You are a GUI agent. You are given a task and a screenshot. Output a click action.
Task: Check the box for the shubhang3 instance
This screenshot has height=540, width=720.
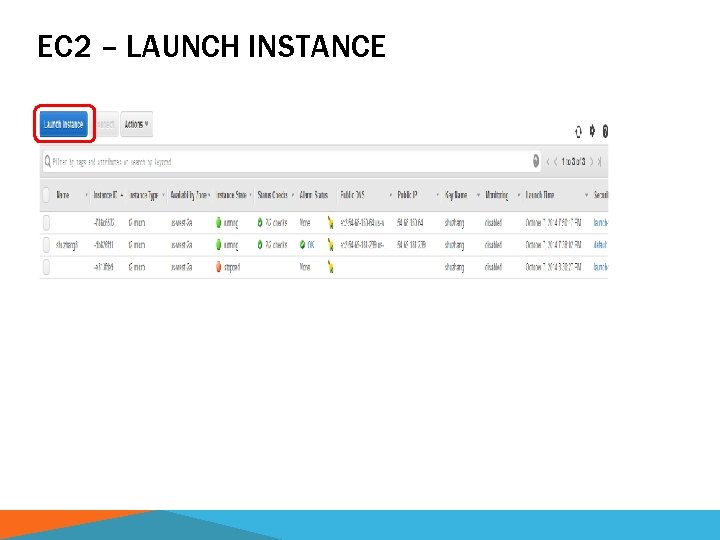pos(46,245)
